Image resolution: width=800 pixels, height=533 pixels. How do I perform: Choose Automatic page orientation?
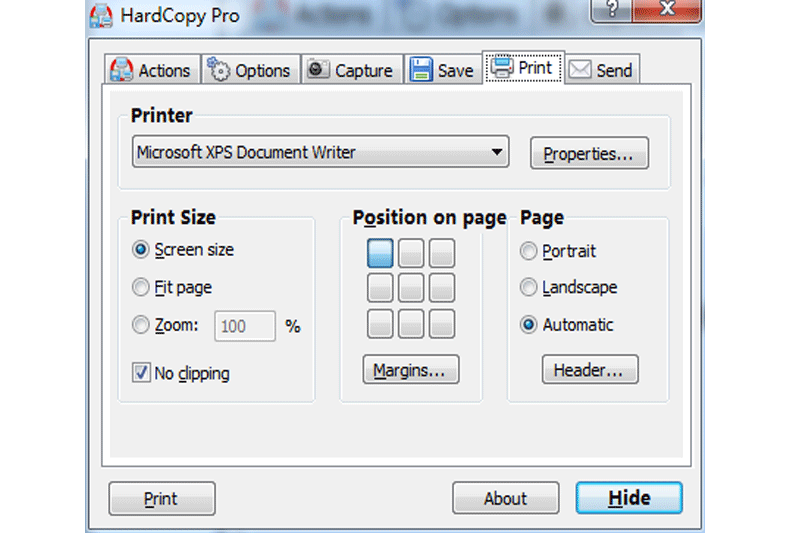pyautogui.click(x=566, y=324)
